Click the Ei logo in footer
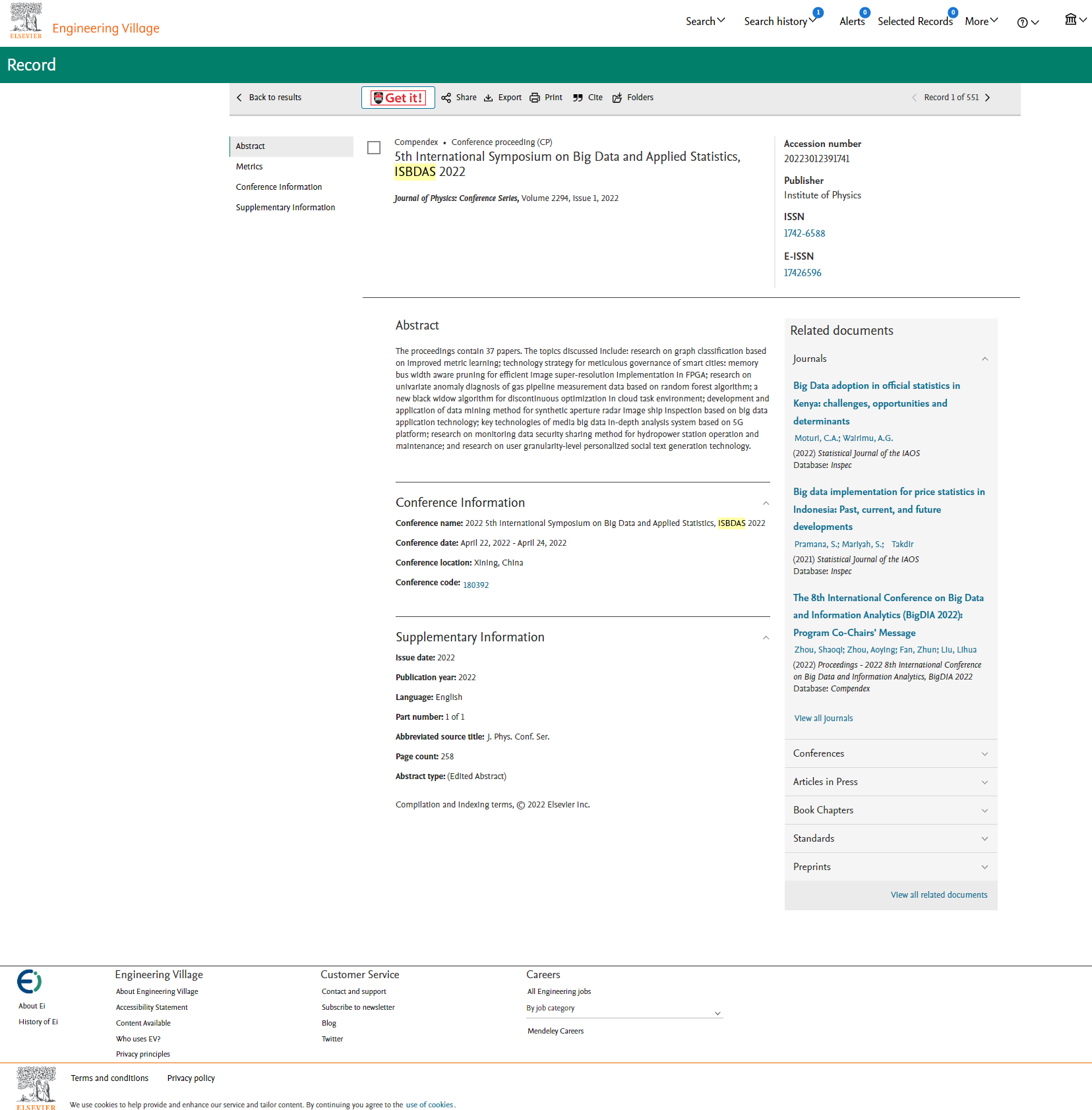Viewport: 1092px width, 1110px height. click(30, 981)
